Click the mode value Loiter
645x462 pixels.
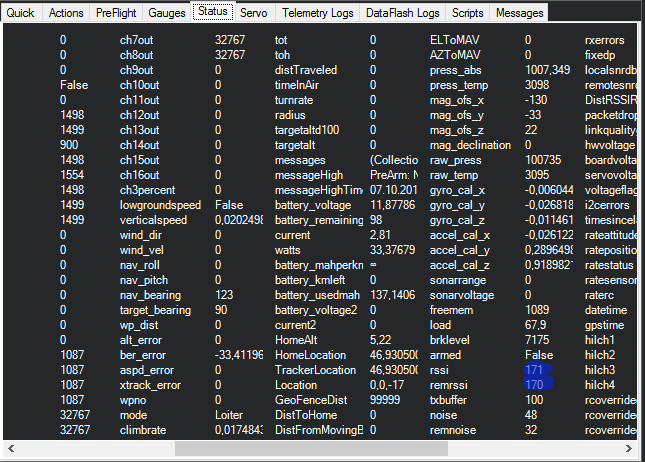coord(229,414)
